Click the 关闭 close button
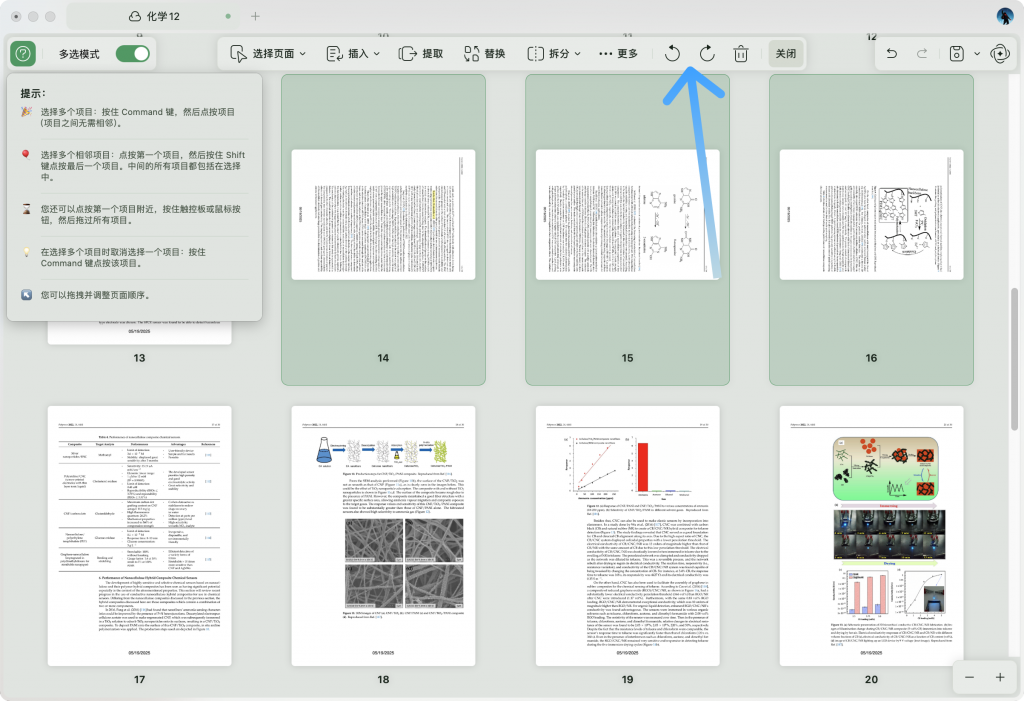 pyautogui.click(x=786, y=54)
